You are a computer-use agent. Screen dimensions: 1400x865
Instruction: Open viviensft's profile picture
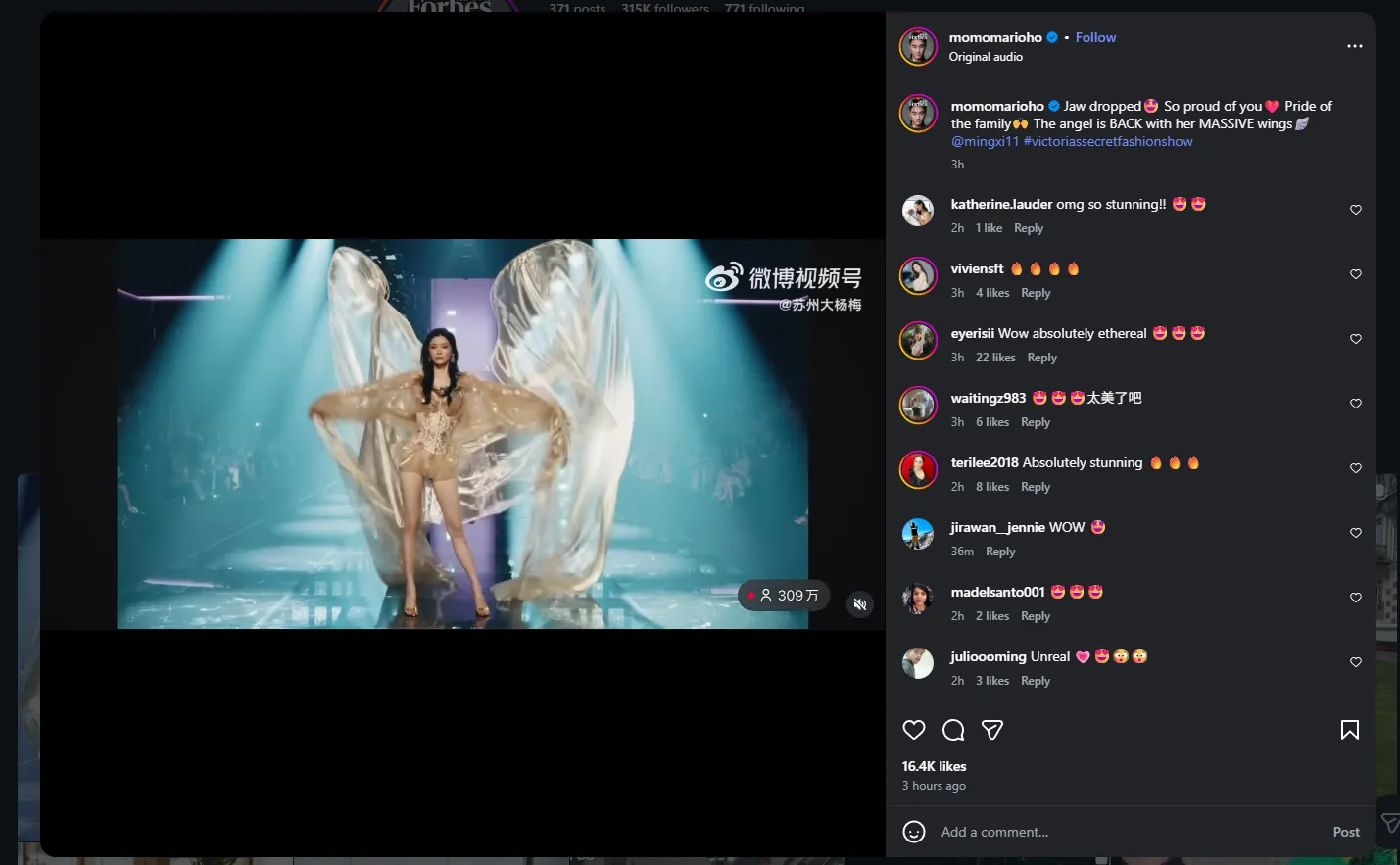918,275
